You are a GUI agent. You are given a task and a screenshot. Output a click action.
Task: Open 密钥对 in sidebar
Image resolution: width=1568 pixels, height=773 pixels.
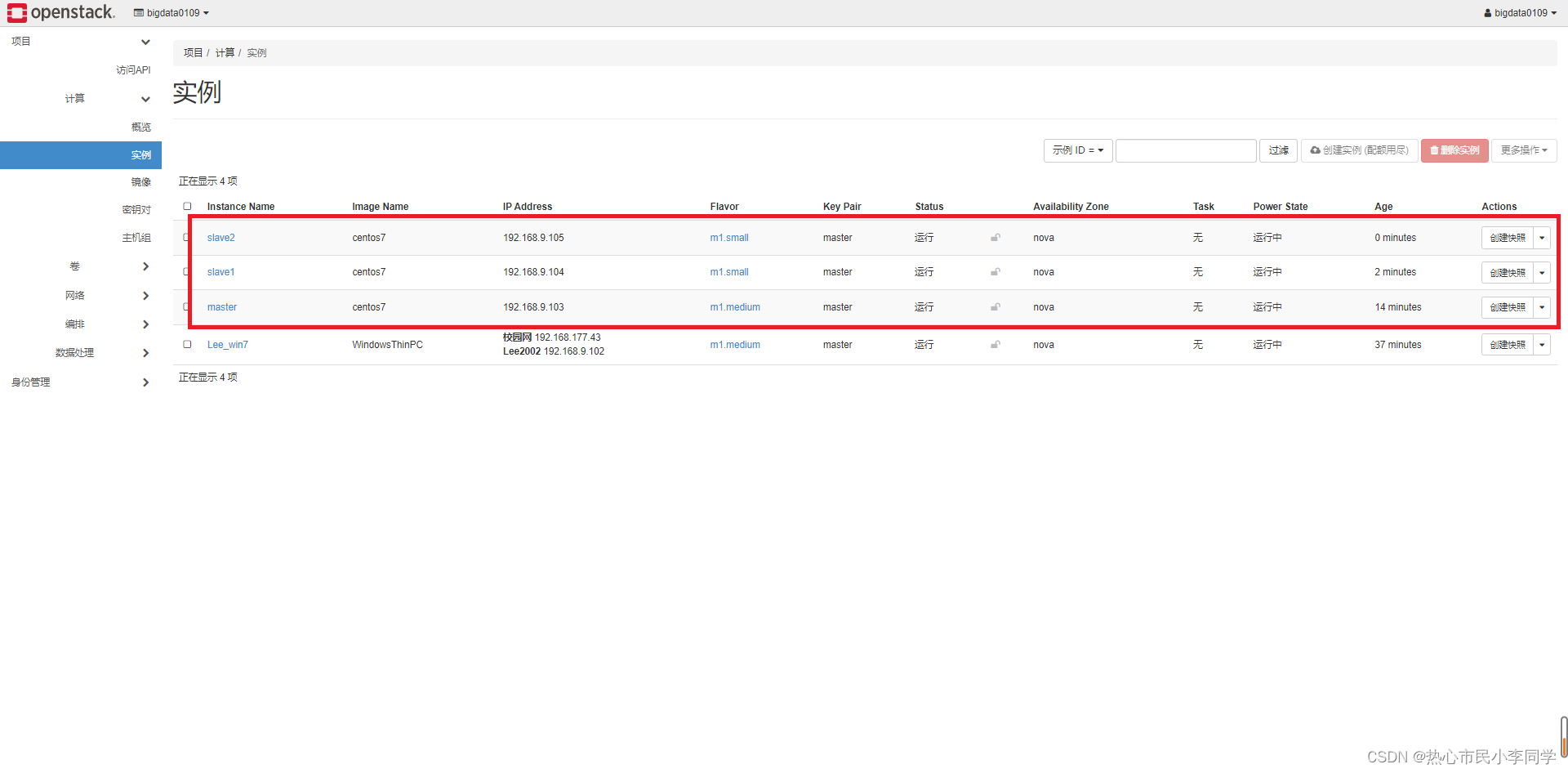click(136, 210)
